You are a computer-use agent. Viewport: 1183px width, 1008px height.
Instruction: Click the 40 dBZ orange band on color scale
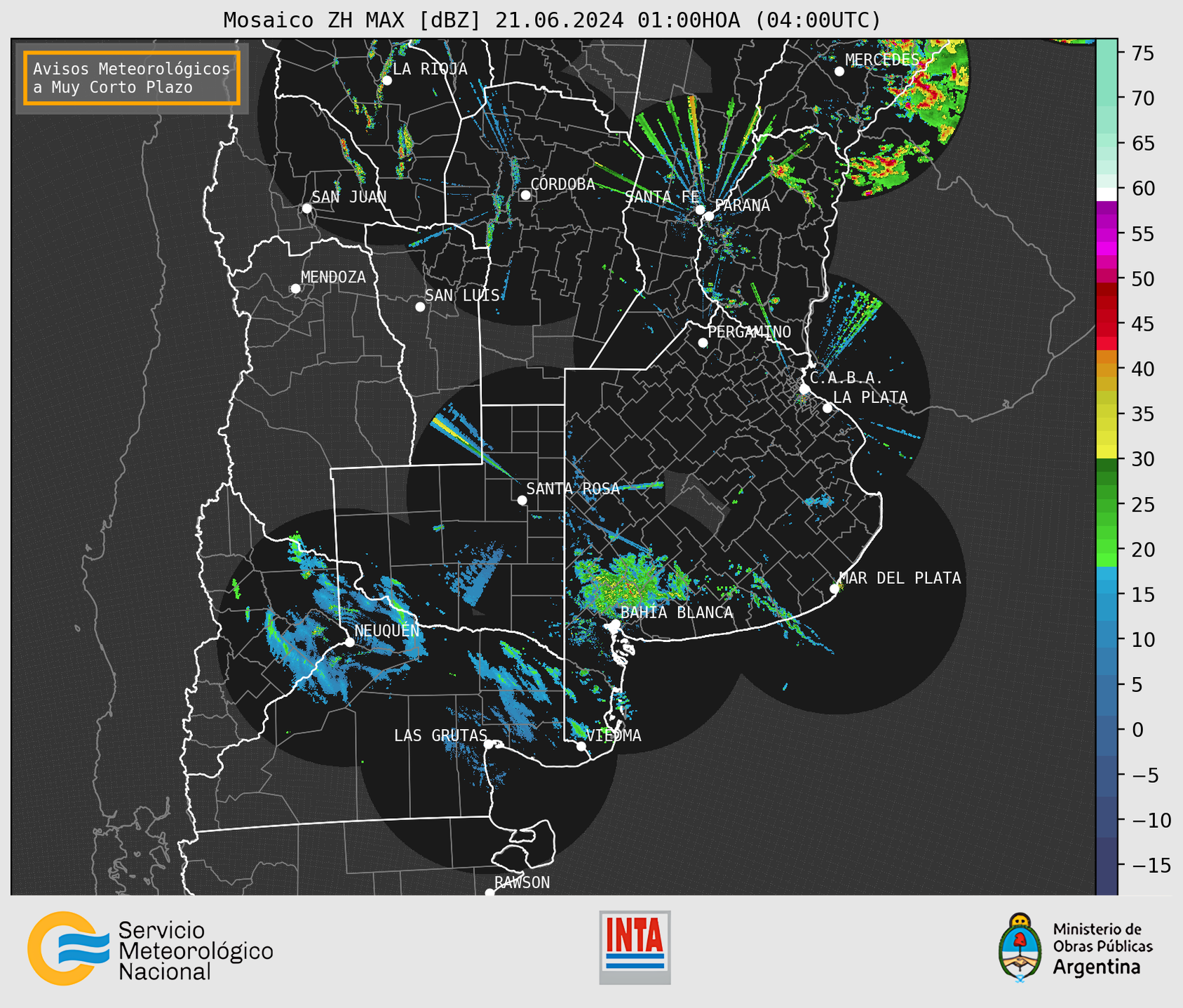[x=1107, y=369]
